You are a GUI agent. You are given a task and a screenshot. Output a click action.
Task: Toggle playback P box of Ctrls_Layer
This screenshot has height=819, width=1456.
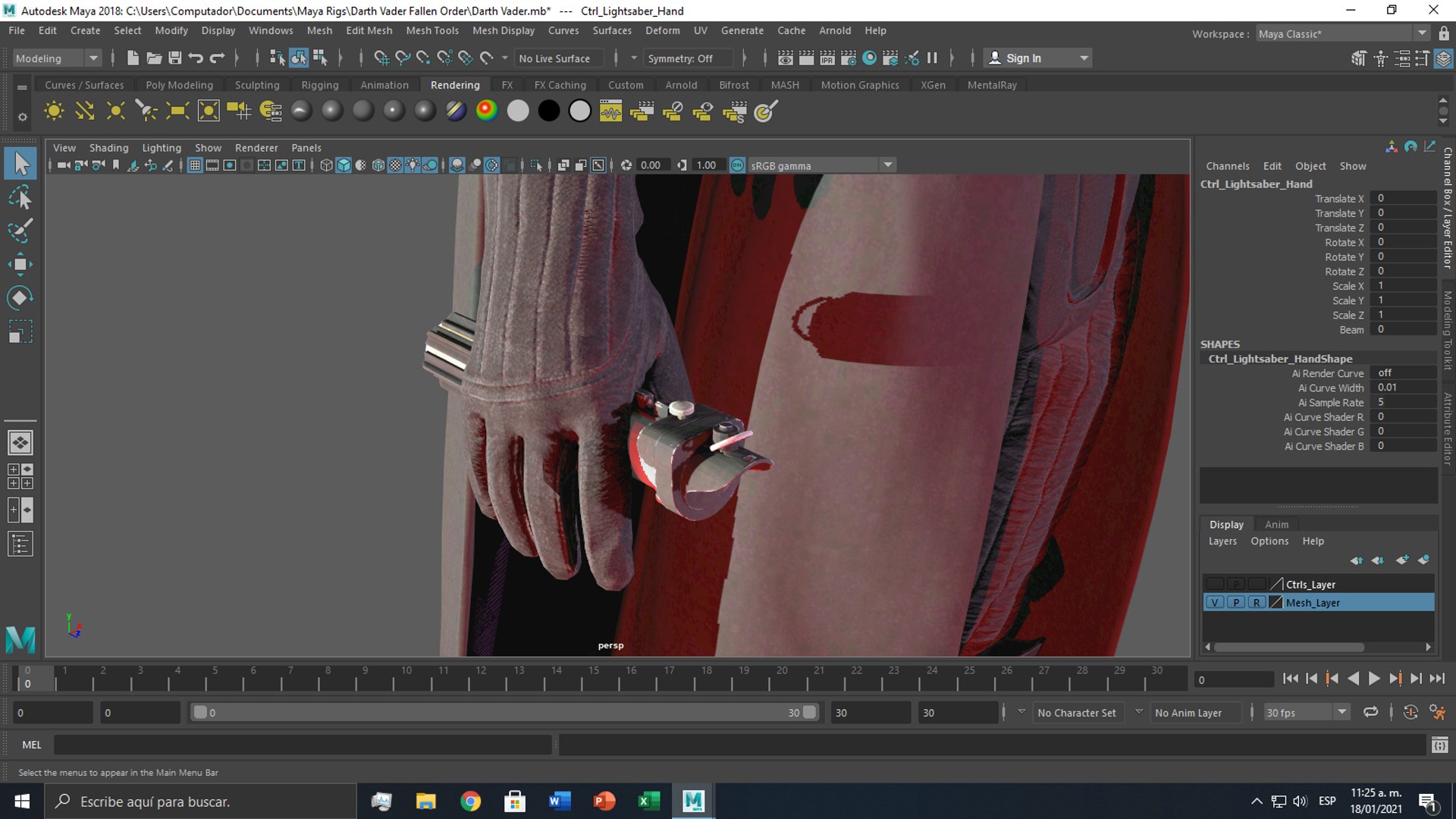click(1236, 584)
